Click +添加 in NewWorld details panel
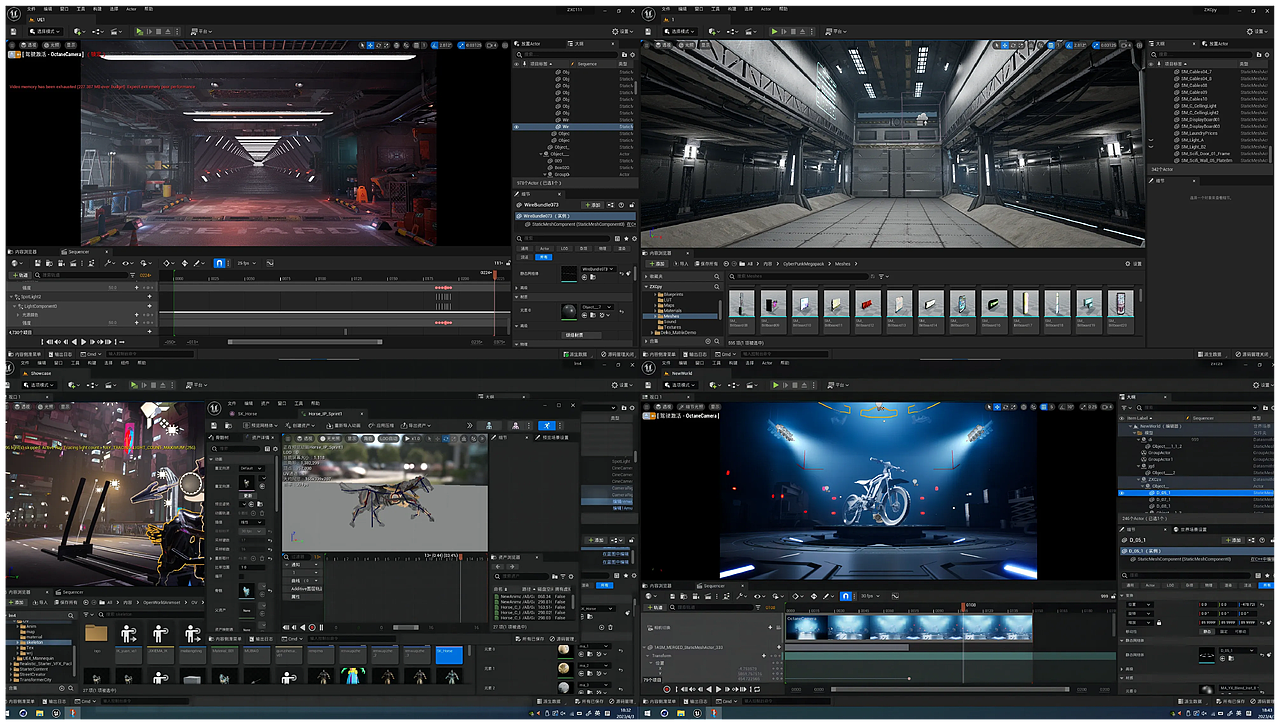The width and height of the screenshot is (1280, 725). [x=1234, y=540]
